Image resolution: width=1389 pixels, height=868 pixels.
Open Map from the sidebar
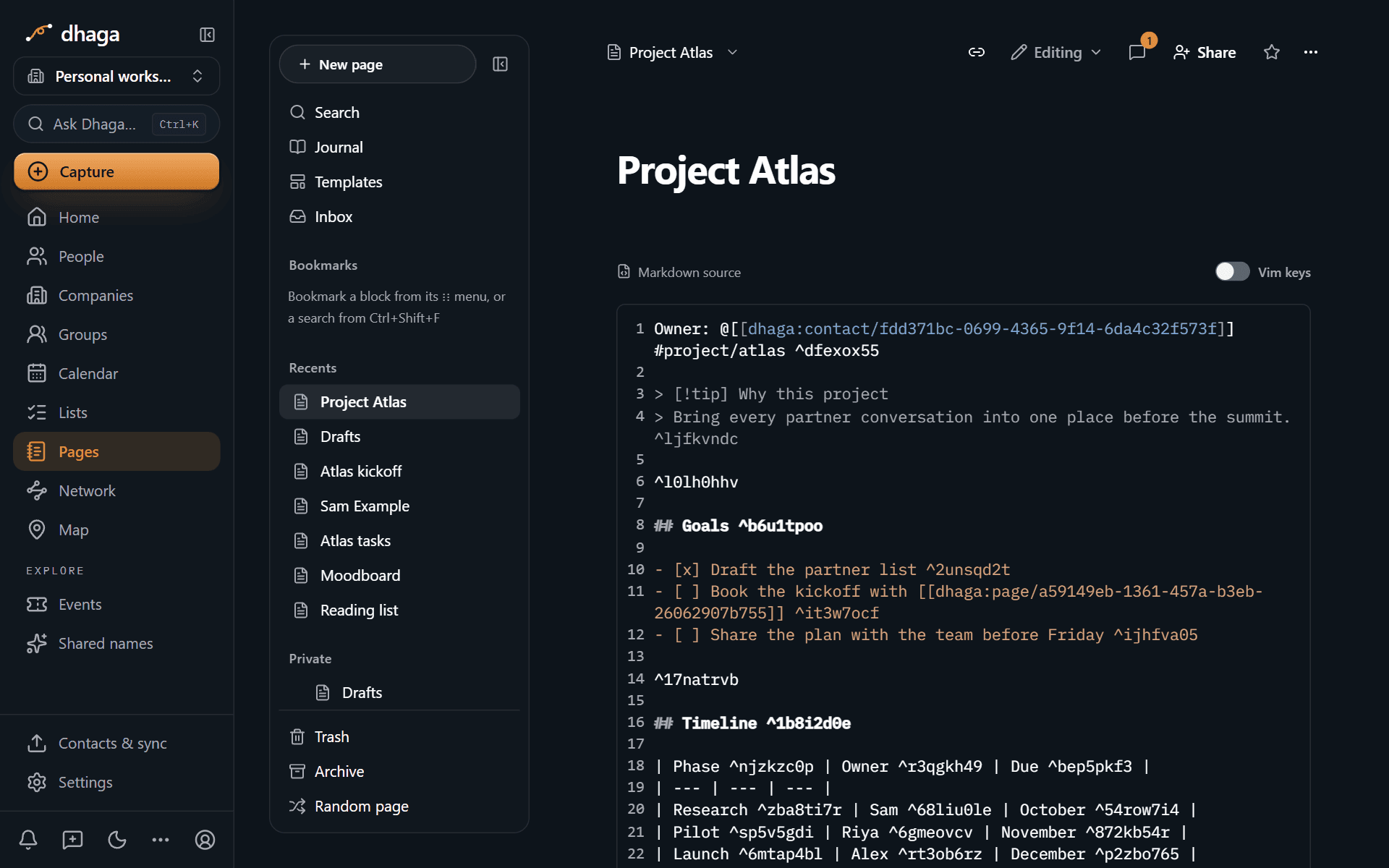coord(116,529)
